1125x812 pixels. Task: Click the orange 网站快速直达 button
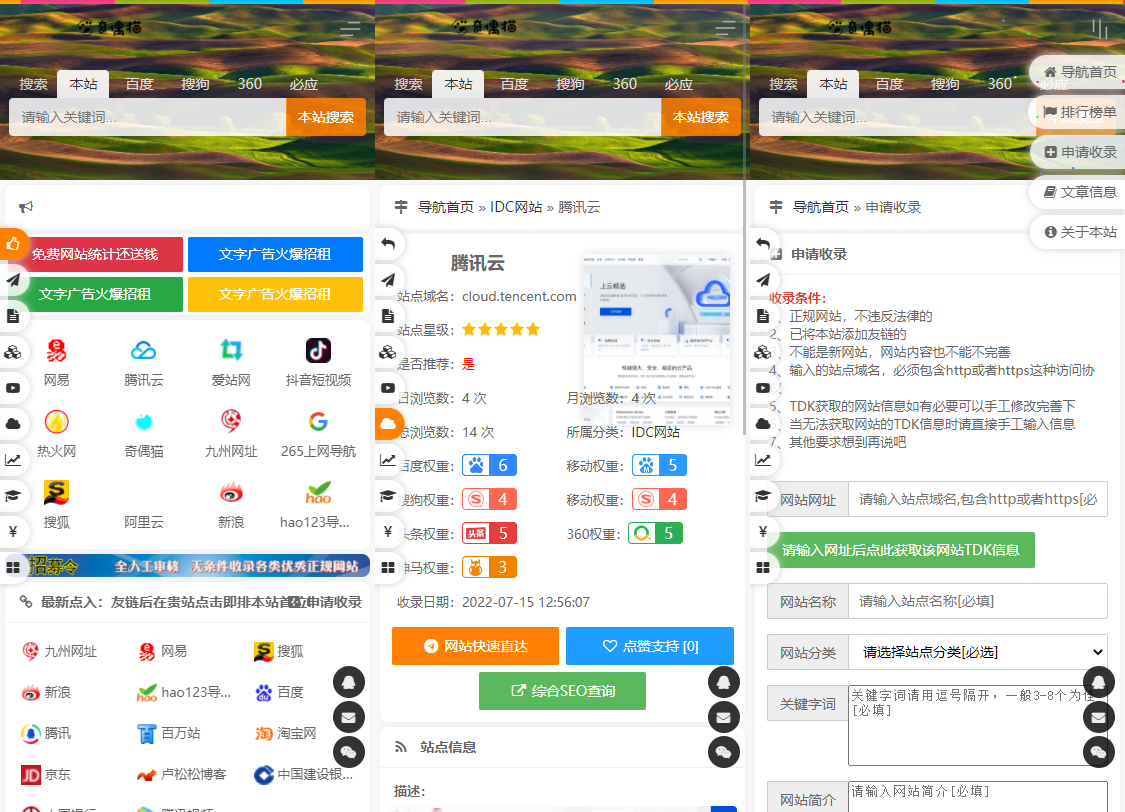point(475,646)
